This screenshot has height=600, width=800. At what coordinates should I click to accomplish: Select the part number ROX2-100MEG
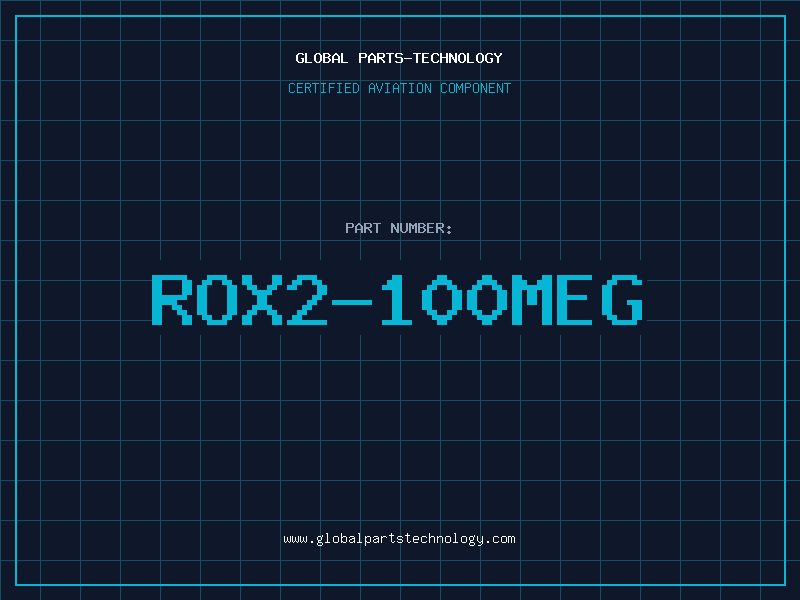397,299
